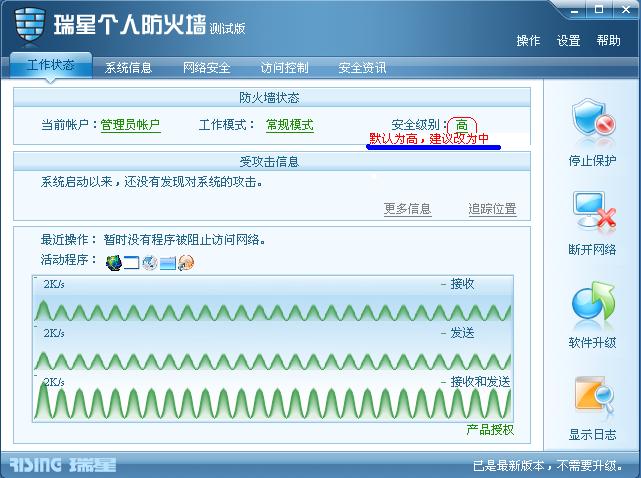Maximize the firewall window
The height and width of the screenshot is (478, 641).
(599, 10)
